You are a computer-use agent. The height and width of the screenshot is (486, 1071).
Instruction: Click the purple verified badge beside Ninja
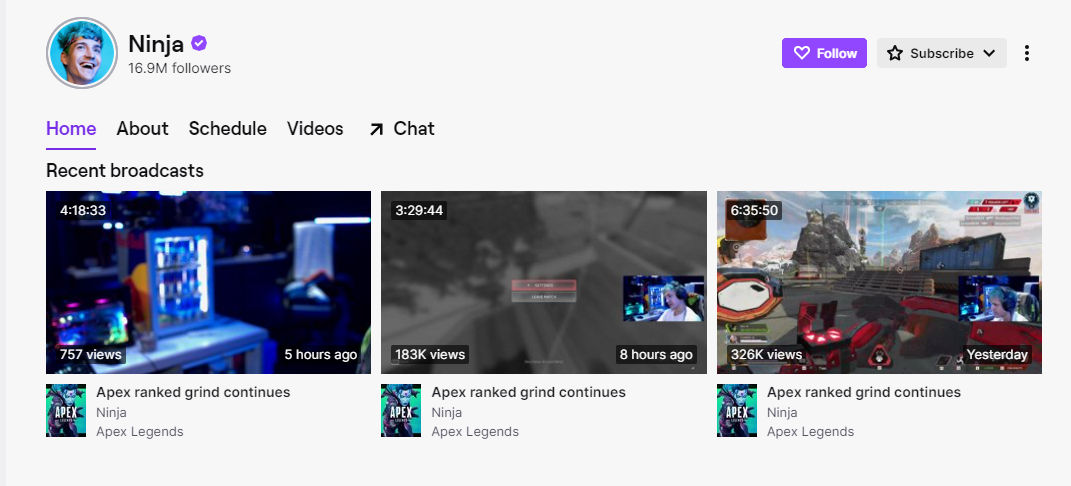(x=199, y=44)
